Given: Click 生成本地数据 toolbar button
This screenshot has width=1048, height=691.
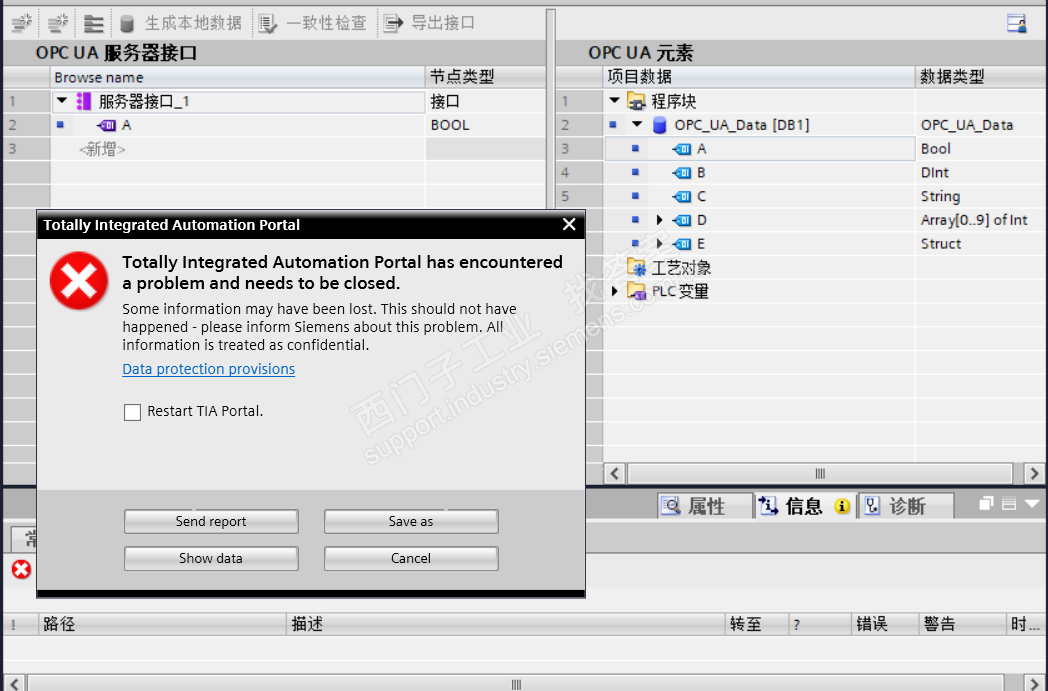Looking at the screenshot, I should click(180, 23).
